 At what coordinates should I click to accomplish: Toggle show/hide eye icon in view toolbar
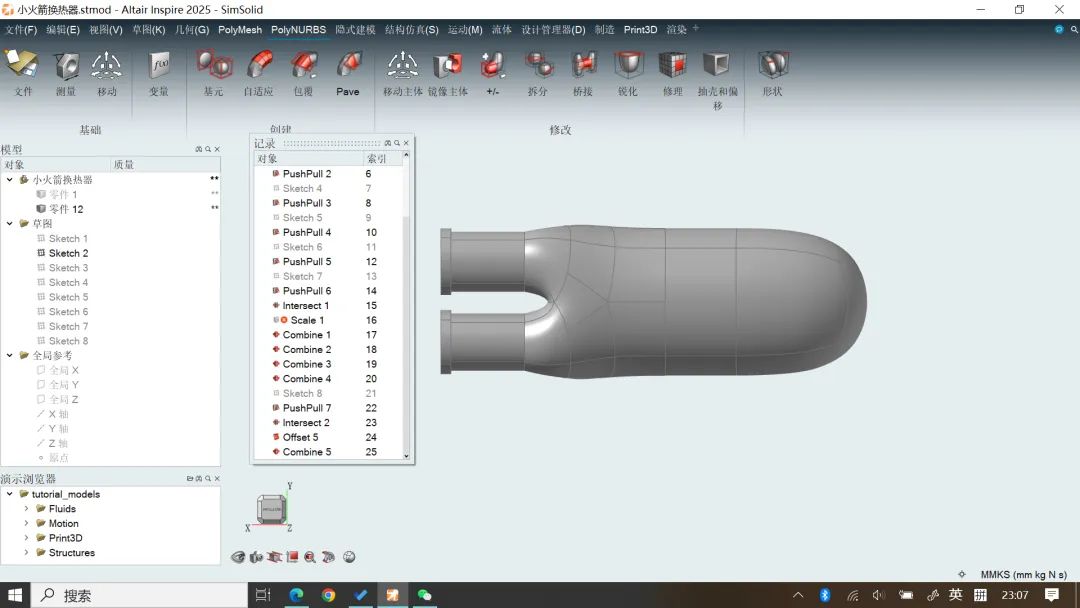coord(238,557)
